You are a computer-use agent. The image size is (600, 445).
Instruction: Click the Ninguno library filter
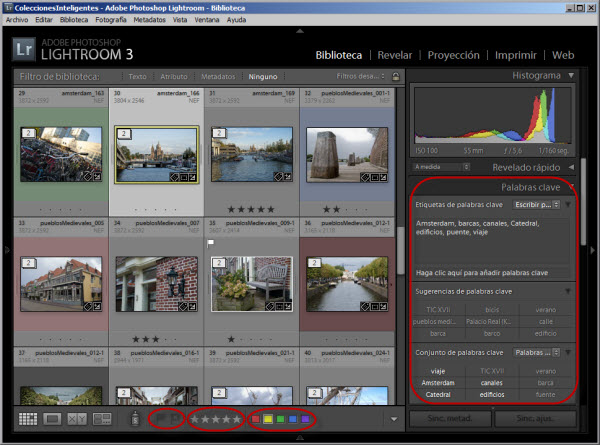(x=263, y=77)
